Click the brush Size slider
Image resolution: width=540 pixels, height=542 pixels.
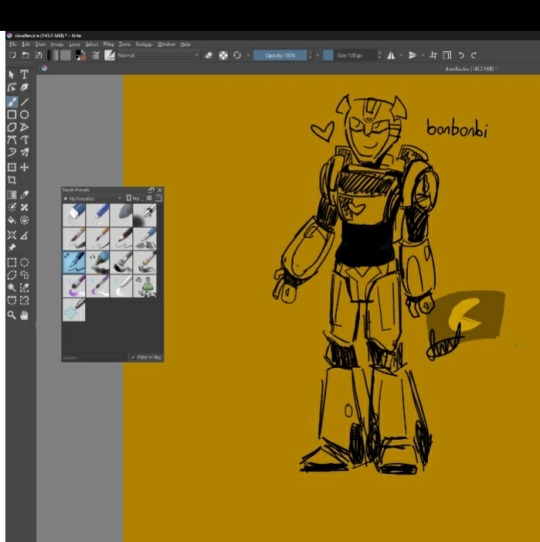click(350, 55)
